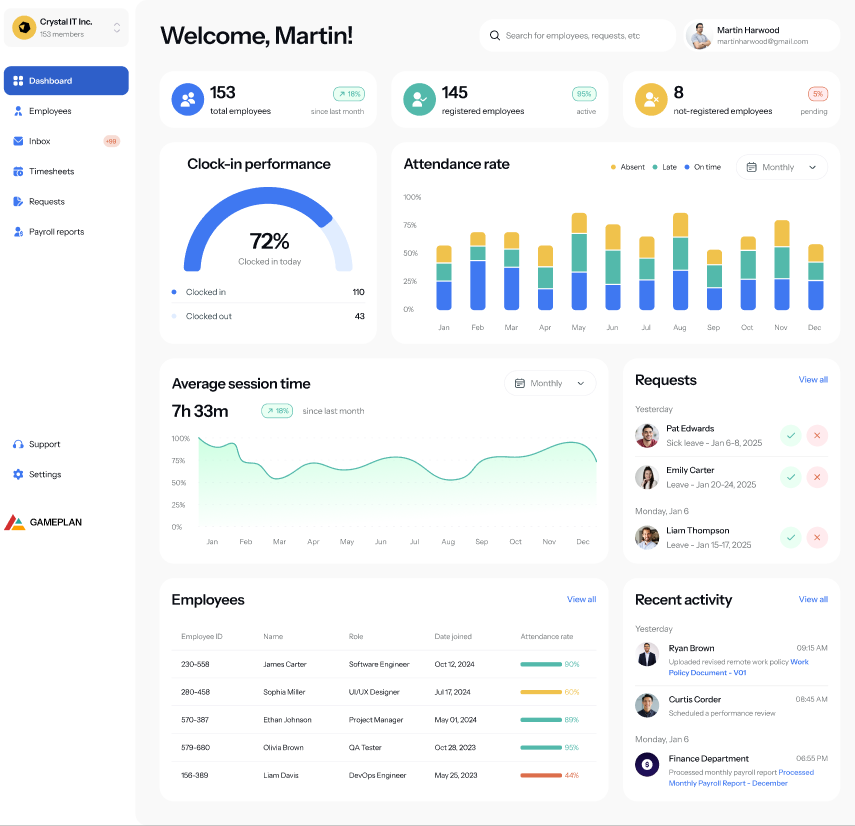855x826 pixels.
Task: Click the Finance Department activity icon
Action: pyautogui.click(x=647, y=764)
